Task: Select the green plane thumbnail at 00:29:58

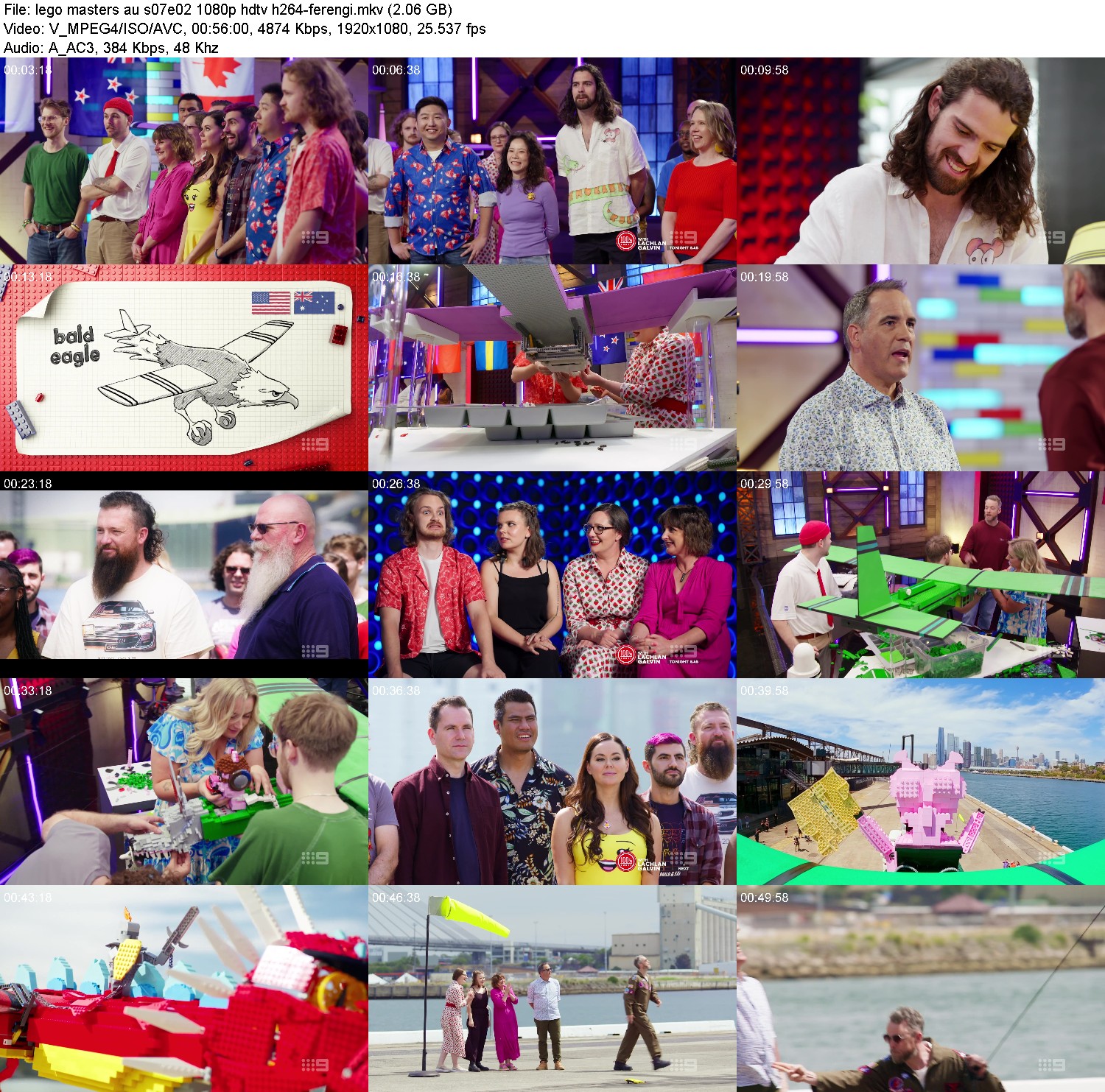Action: (921, 575)
